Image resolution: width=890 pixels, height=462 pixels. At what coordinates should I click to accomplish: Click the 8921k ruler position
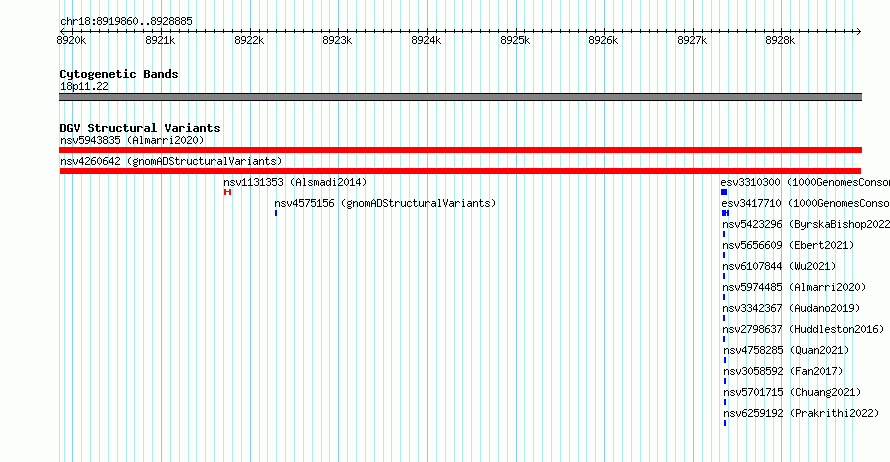click(x=160, y=40)
